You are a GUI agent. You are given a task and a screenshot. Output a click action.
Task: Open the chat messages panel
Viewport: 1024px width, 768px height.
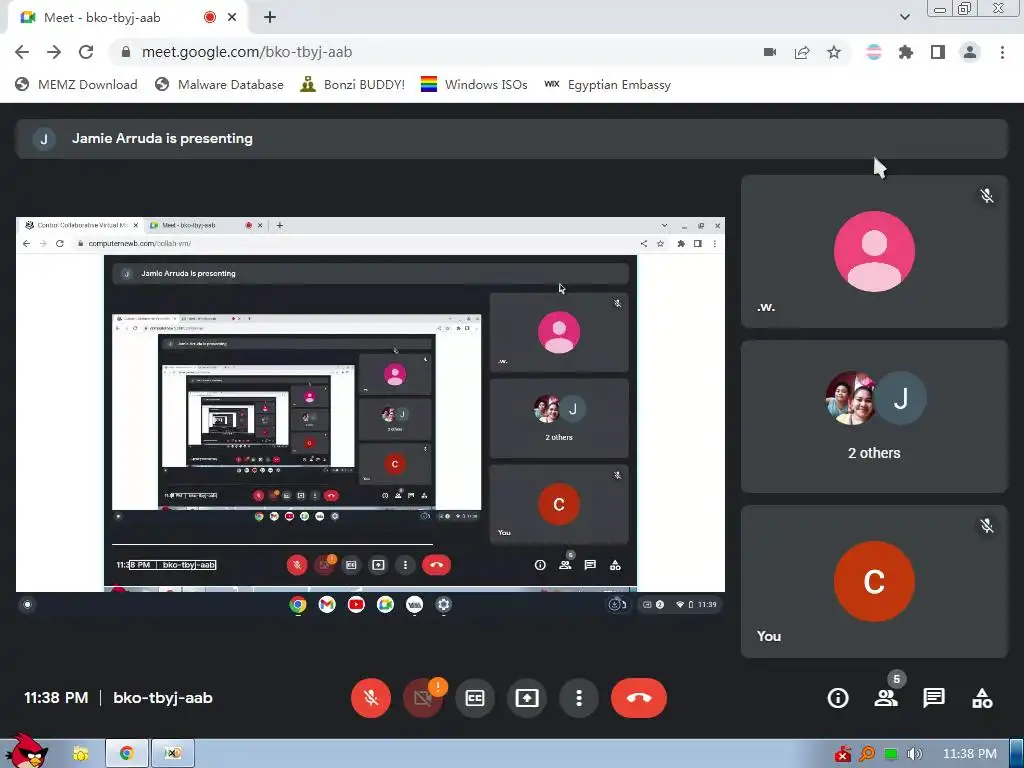tap(934, 698)
